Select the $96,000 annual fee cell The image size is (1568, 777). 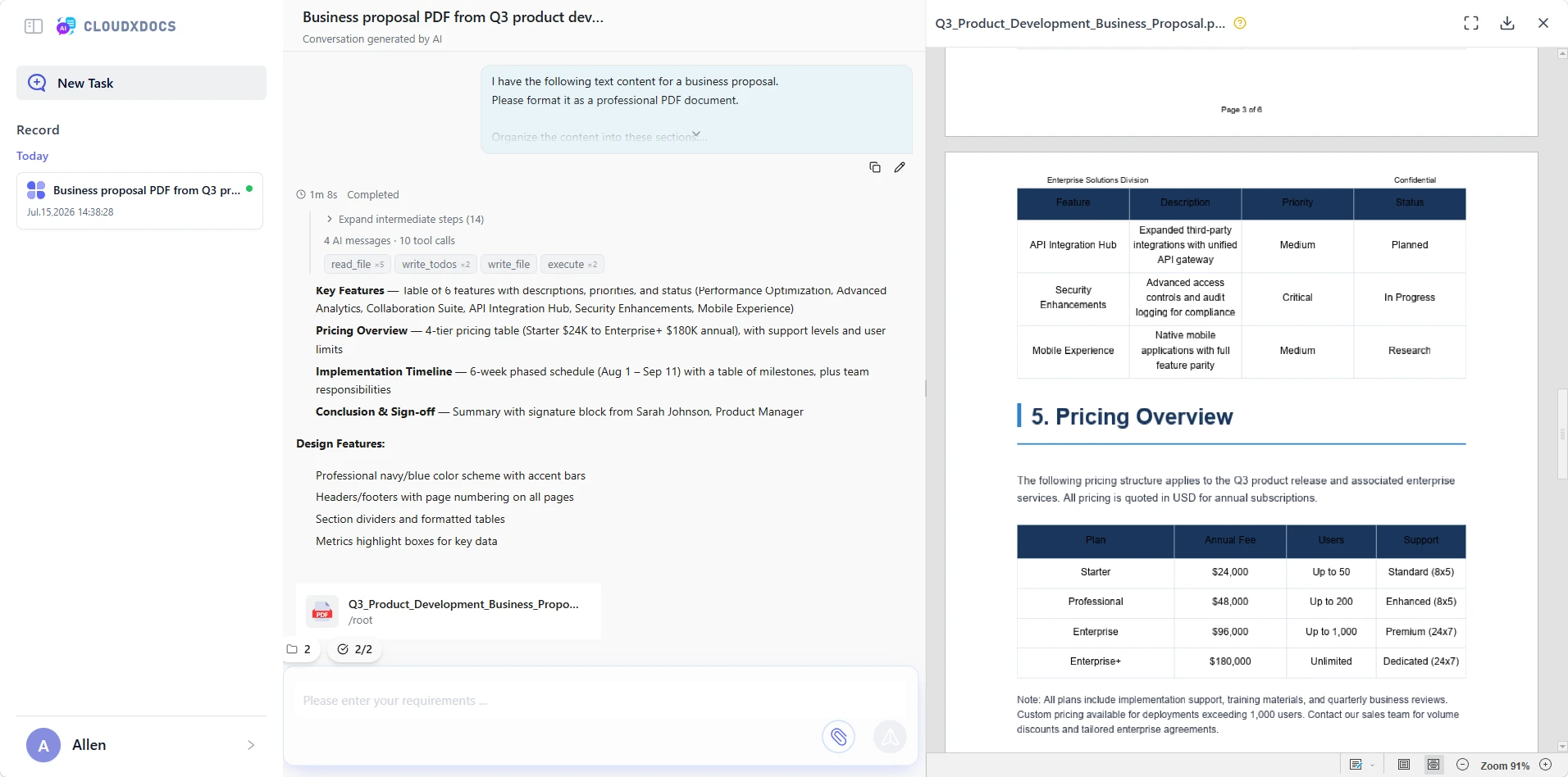tap(1230, 632)
